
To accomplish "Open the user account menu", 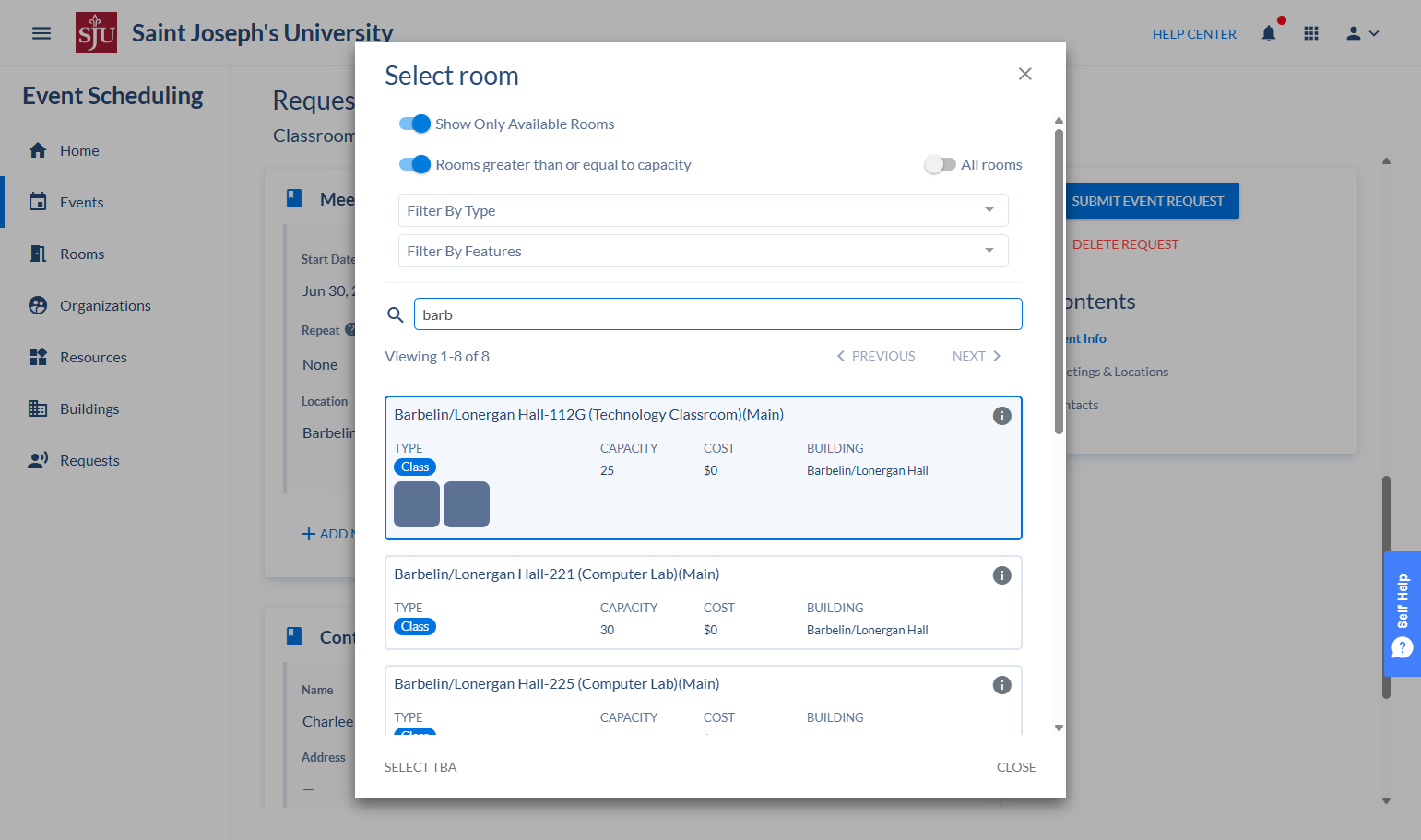I will 1362,33.
